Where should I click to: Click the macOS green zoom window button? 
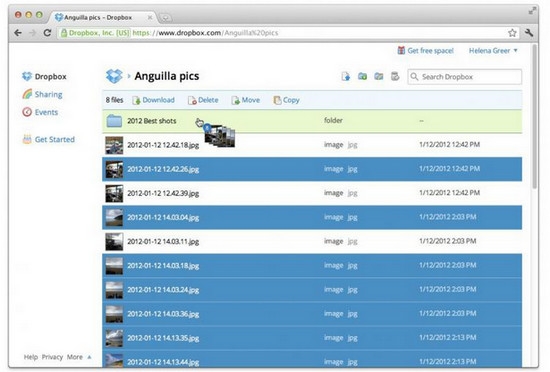(x=39, y=15)
